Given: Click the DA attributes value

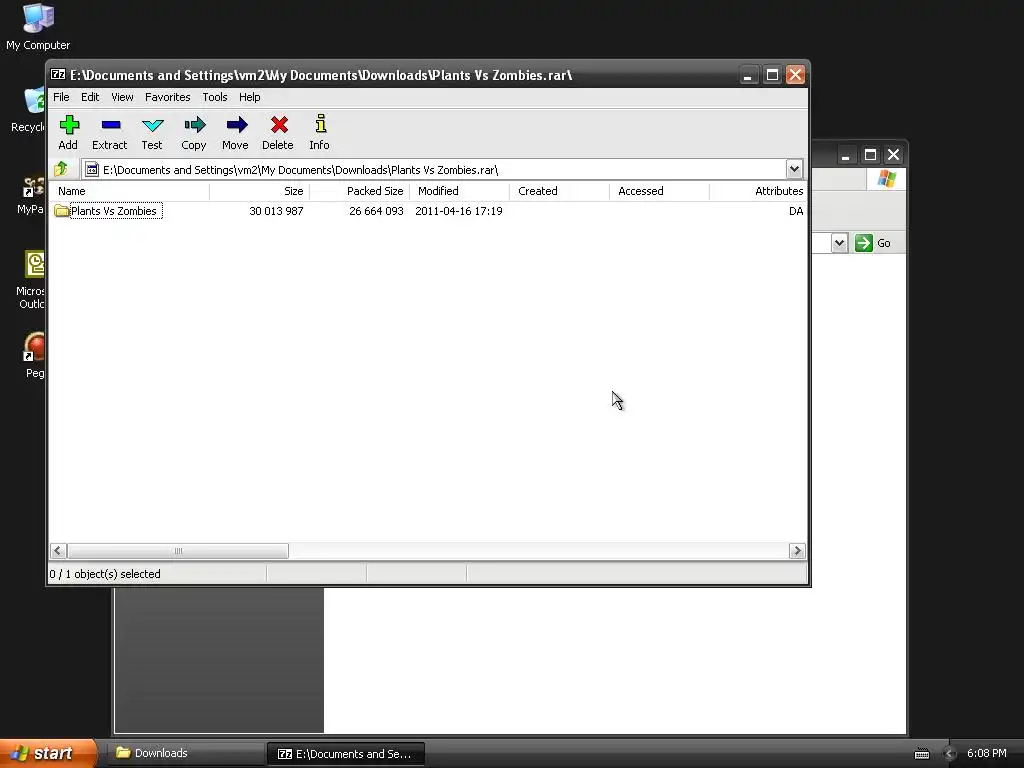Looking at the screenshot, I should (796, 211).
